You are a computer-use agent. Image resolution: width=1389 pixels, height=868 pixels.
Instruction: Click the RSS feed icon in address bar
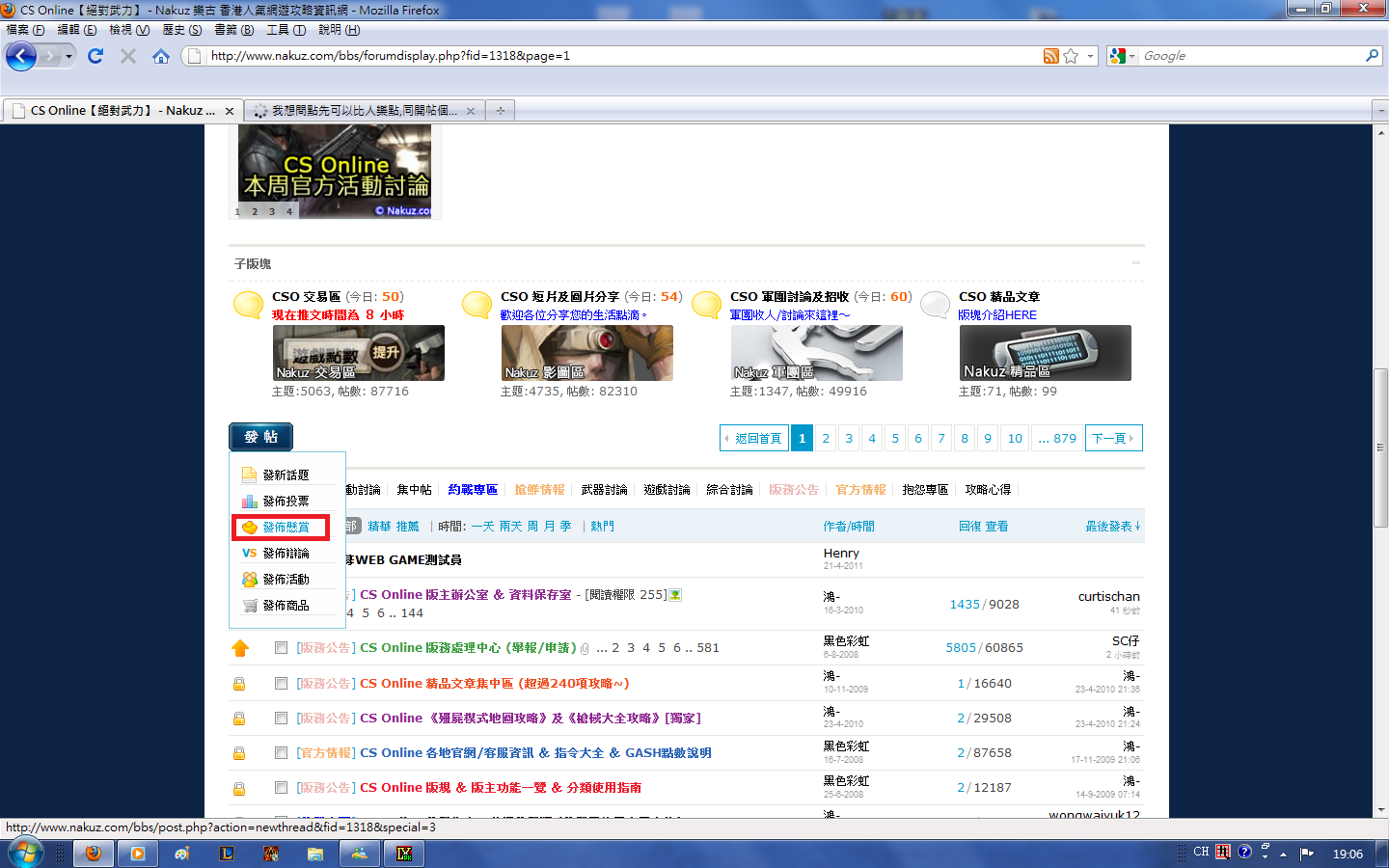point(1050,56)
